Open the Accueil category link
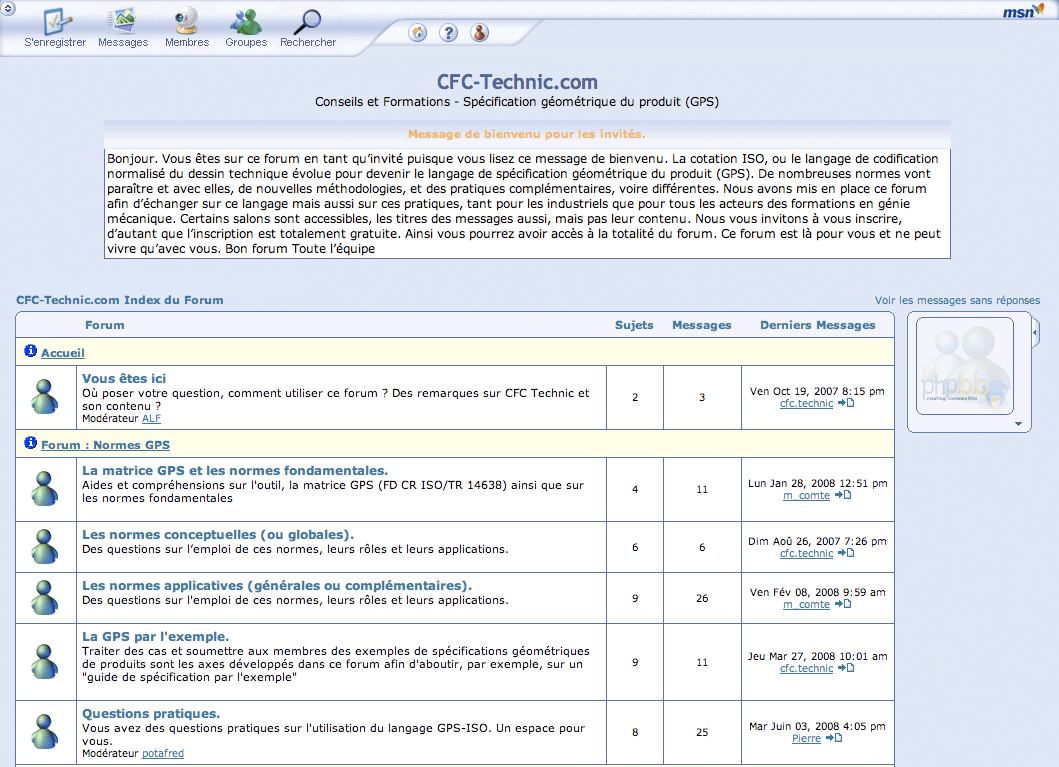This screenshot has height=767, width=1059. pyautogui.click(x=62, y=353)
